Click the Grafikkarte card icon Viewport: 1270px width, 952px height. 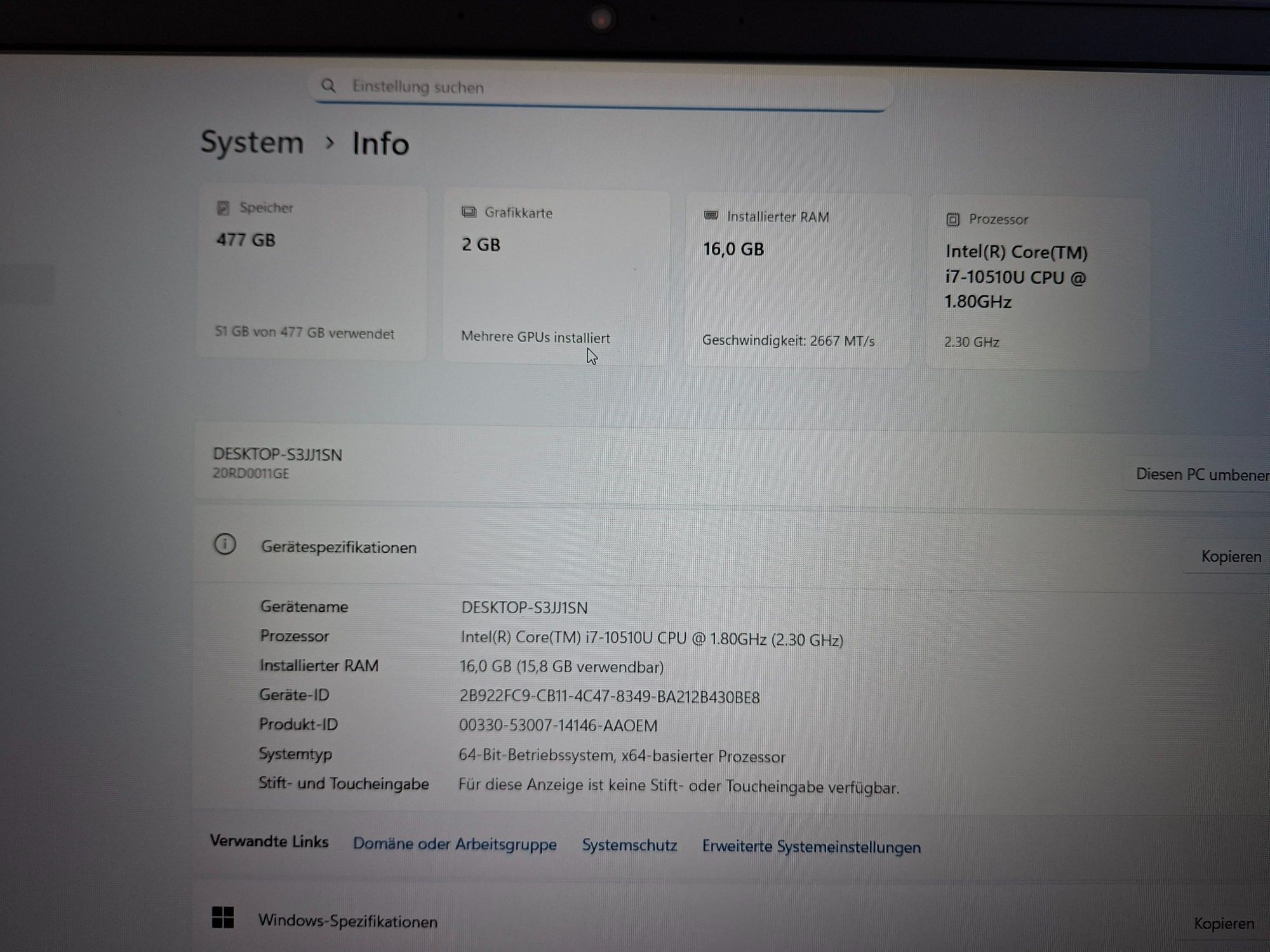click(469, 212)
